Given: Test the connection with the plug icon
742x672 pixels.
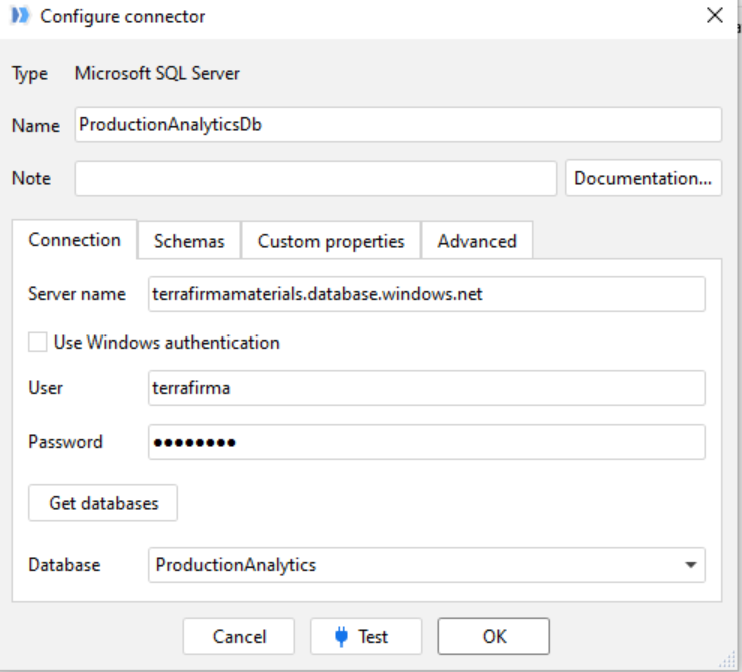Looking at the screenshot, I should (x=365, y=636).
